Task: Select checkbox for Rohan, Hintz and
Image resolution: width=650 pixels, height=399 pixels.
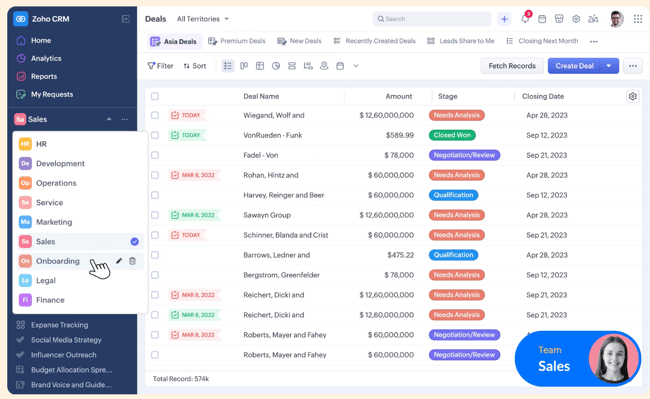Action: (155, 175)
